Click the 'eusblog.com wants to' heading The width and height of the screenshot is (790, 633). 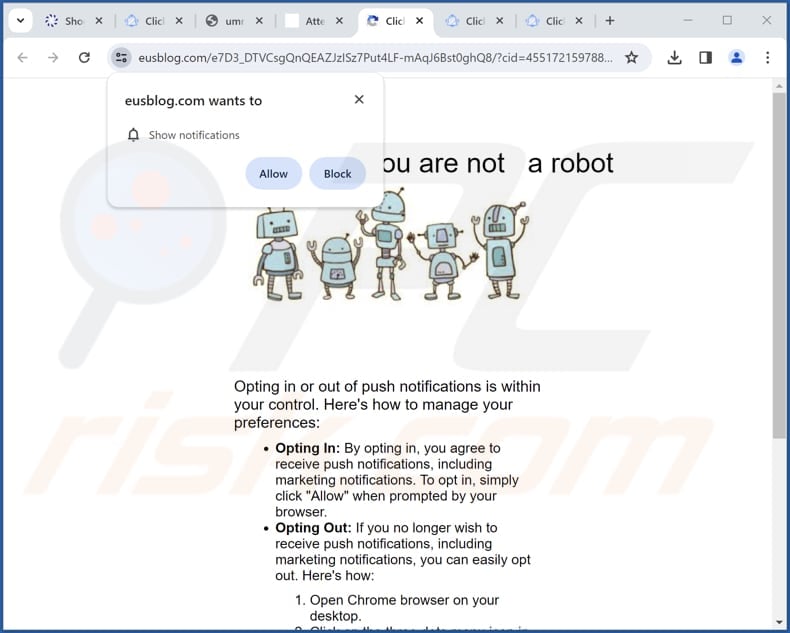coord(193,101)
